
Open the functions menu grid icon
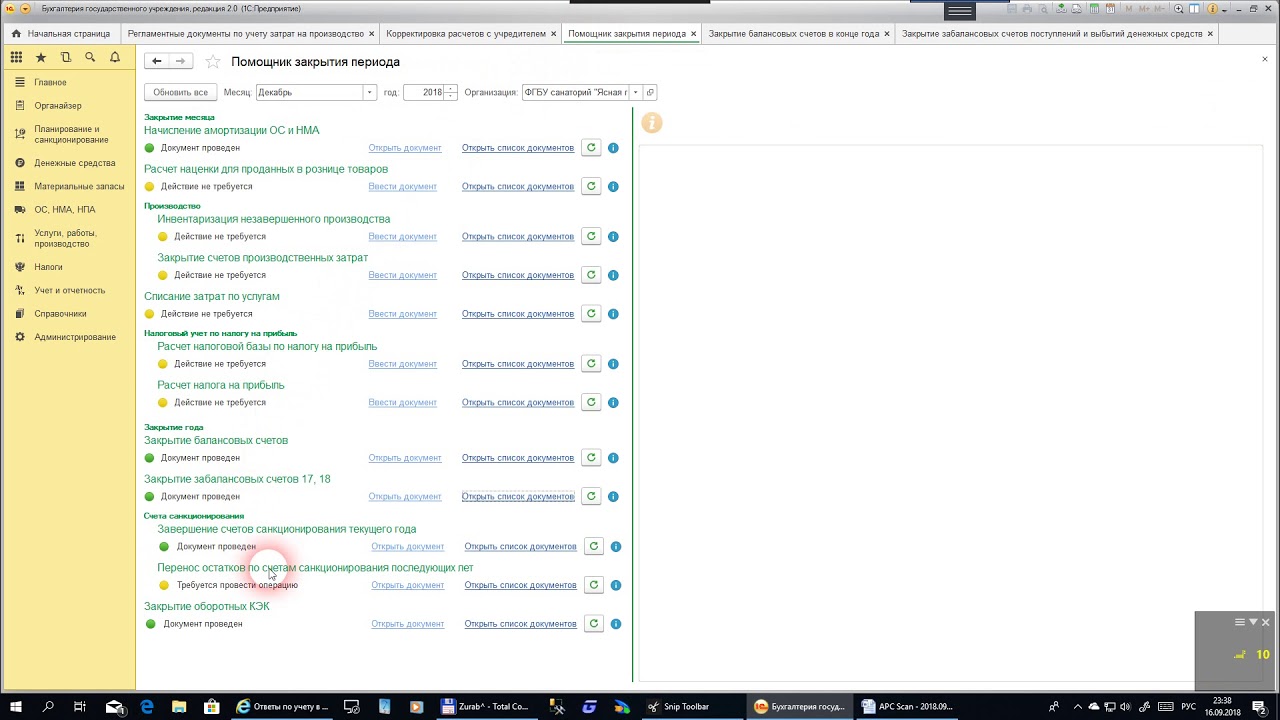pyautogui.click(x=16, y=58)
